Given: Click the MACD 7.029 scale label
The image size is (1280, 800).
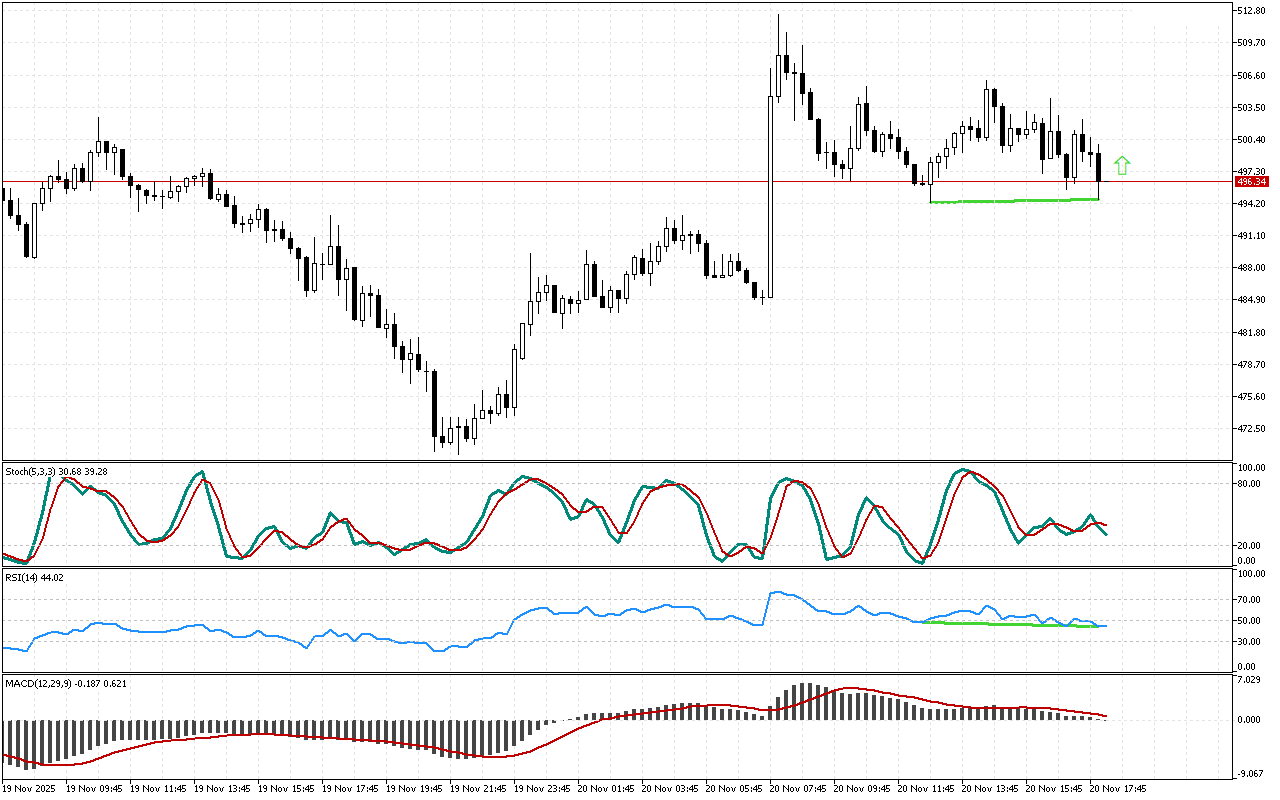Looking at the screenshot, I should [1250, 681].
